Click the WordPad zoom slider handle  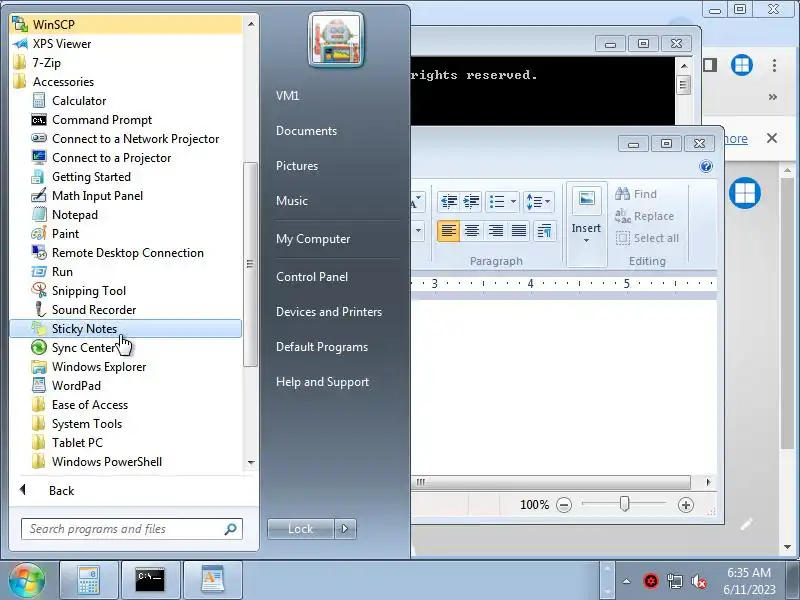[624, 504]
